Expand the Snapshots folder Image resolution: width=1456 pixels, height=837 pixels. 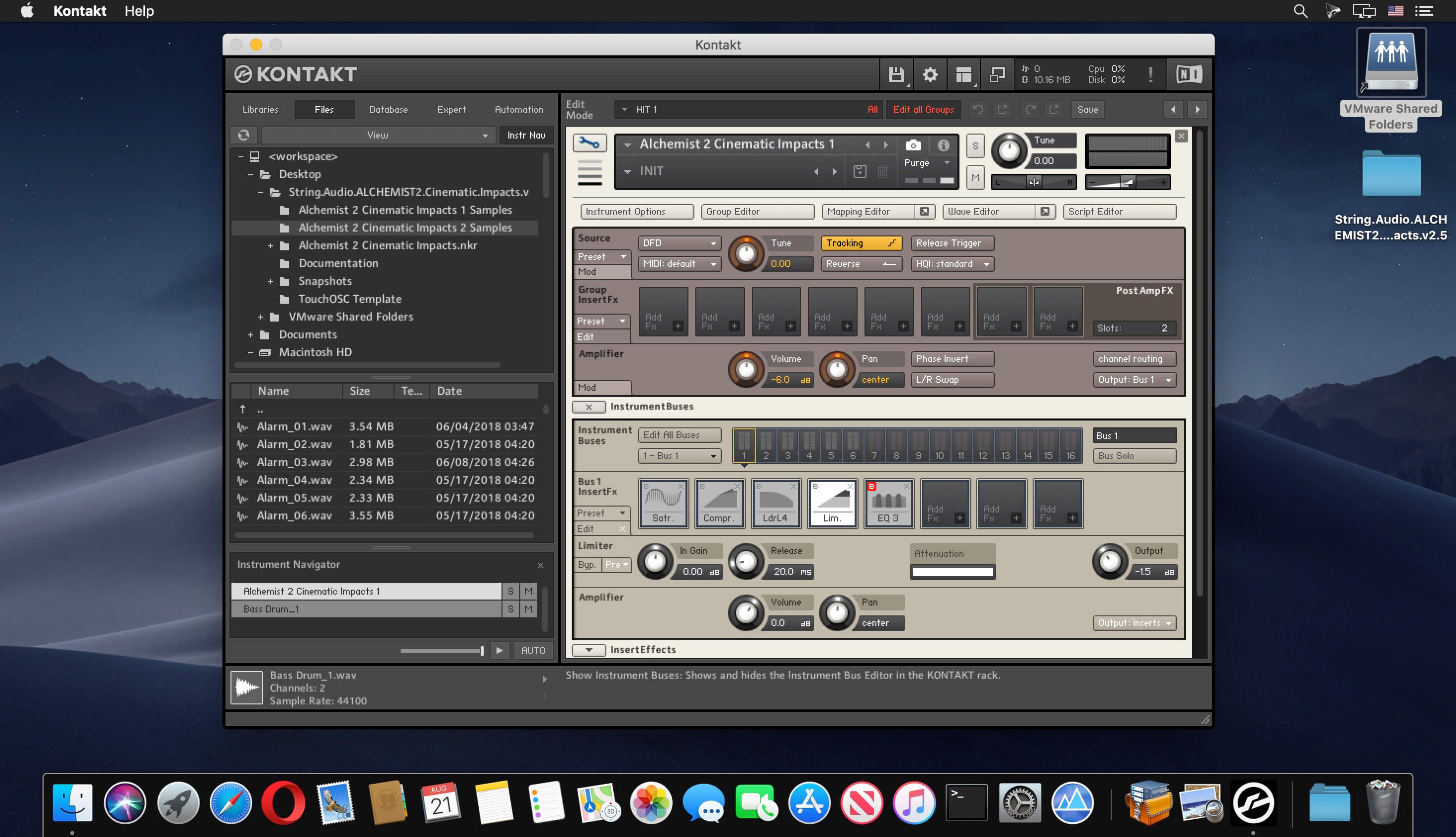(270, 281)
